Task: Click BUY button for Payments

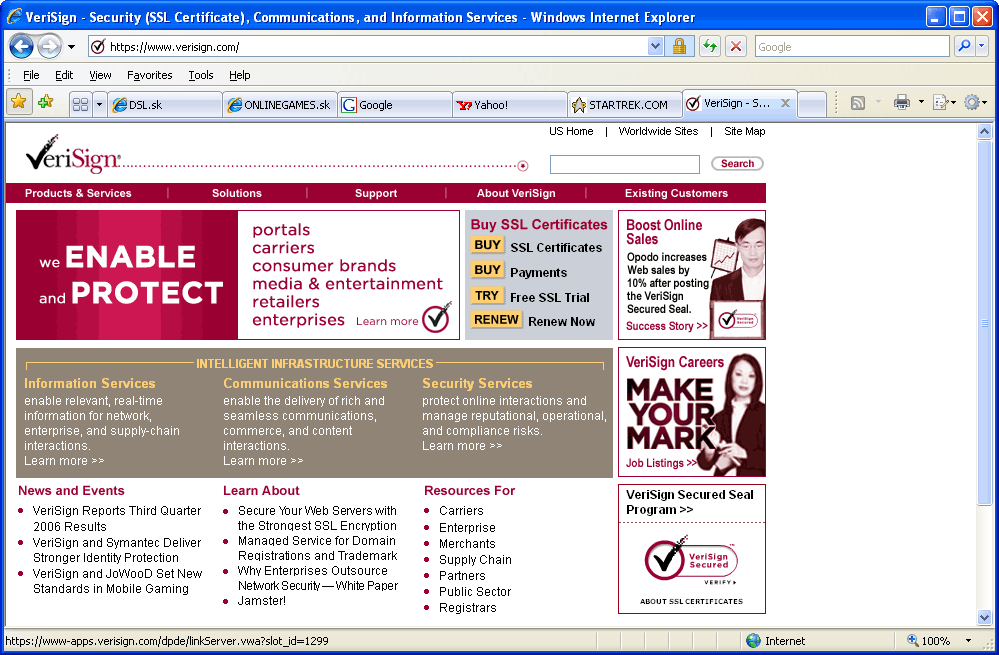Action: click(x=487, y=270)
